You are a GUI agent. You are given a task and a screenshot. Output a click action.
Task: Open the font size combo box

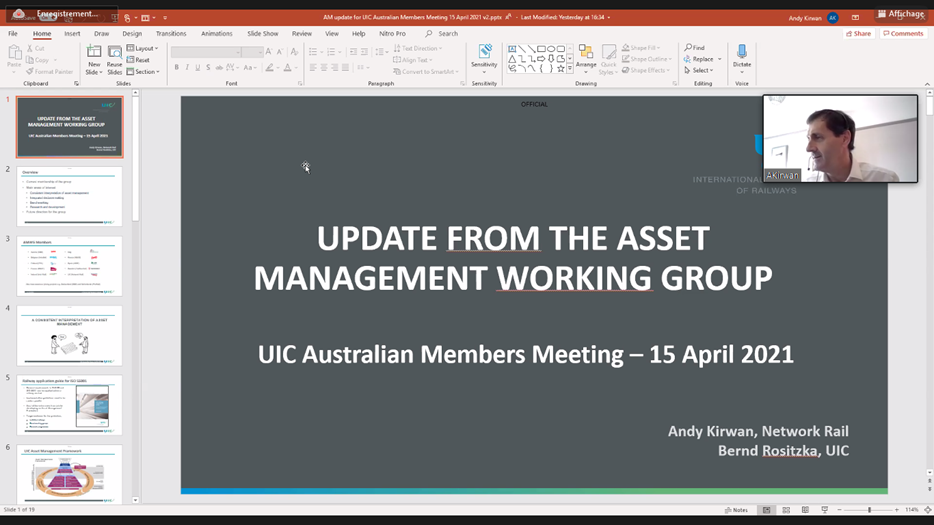click(x=253, y=52)
